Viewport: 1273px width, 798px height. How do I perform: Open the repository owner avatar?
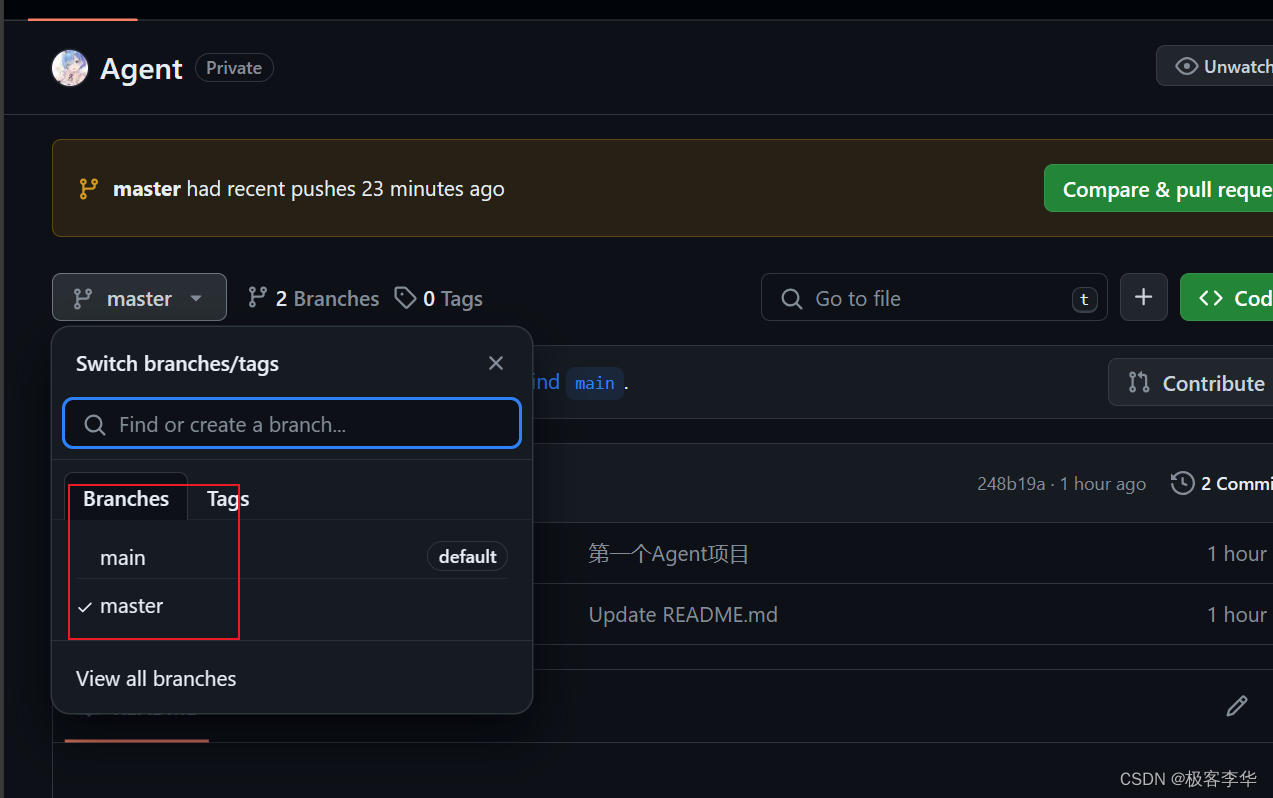(70, 68)
